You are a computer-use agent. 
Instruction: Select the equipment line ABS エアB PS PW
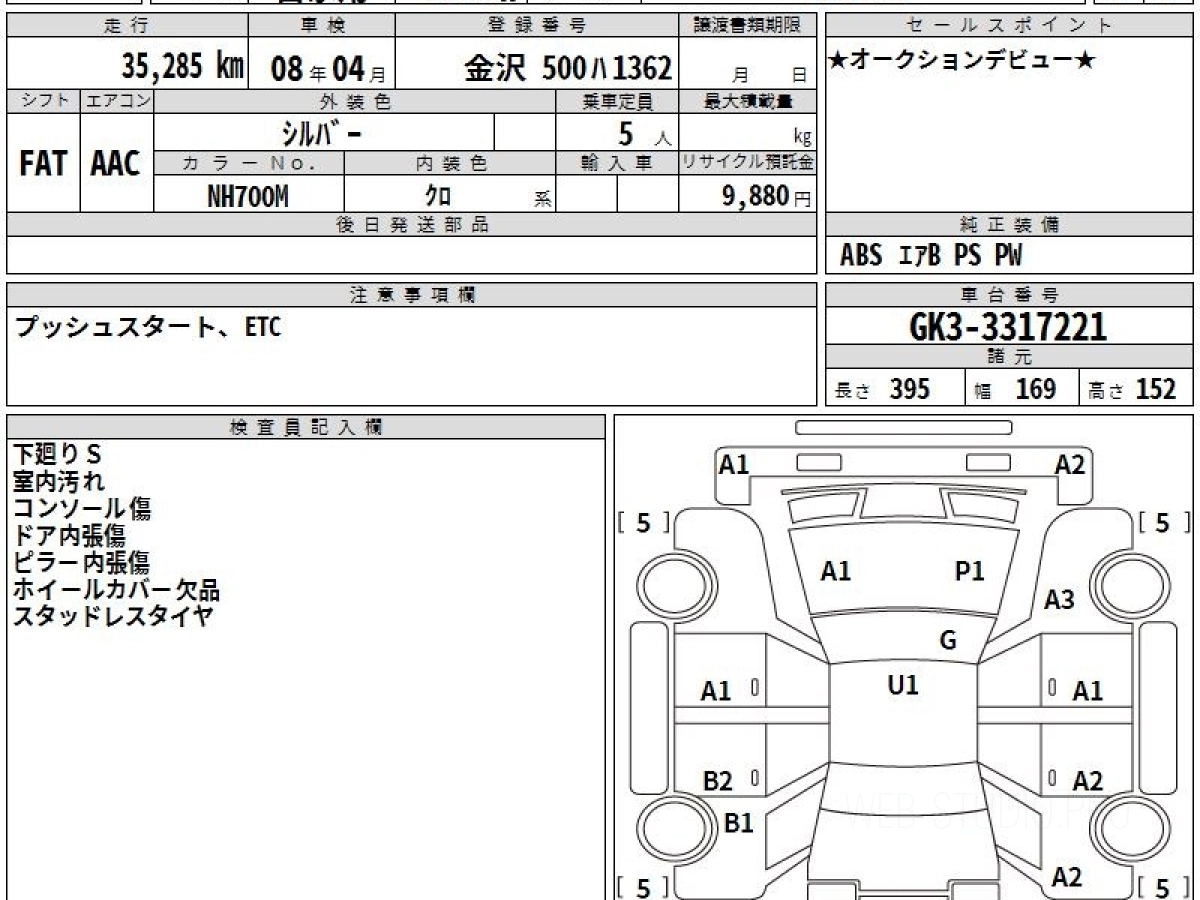coord(931,256)
